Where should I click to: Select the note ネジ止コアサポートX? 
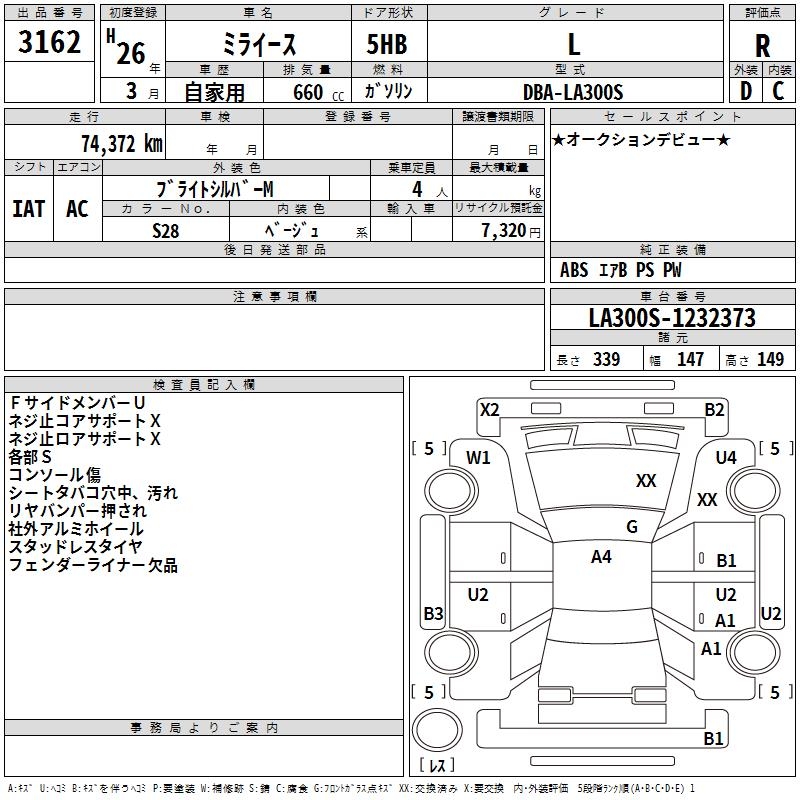[84, 421]
